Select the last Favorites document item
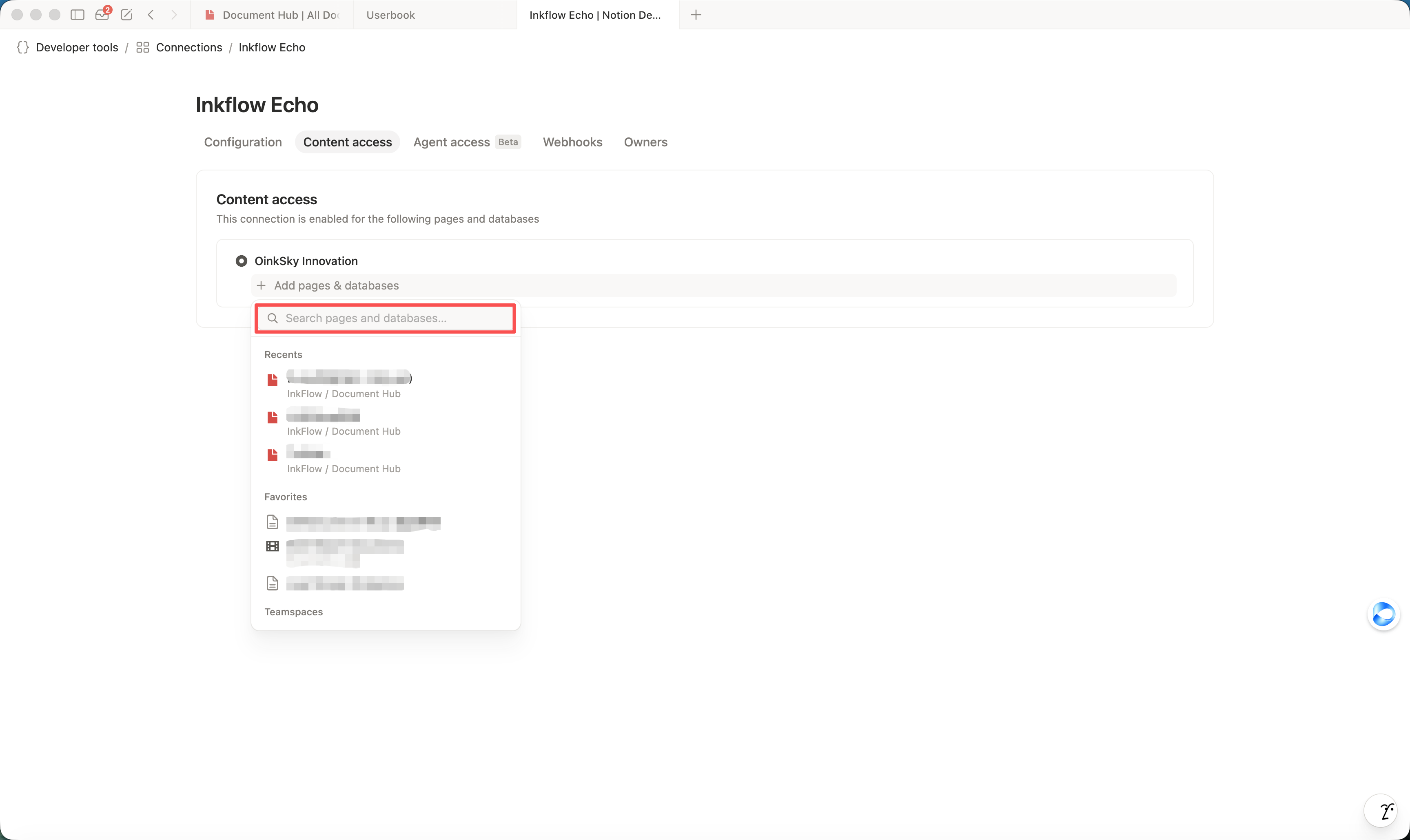The height and width of the screenshot is (840, 1410). [x=385, y=583]
